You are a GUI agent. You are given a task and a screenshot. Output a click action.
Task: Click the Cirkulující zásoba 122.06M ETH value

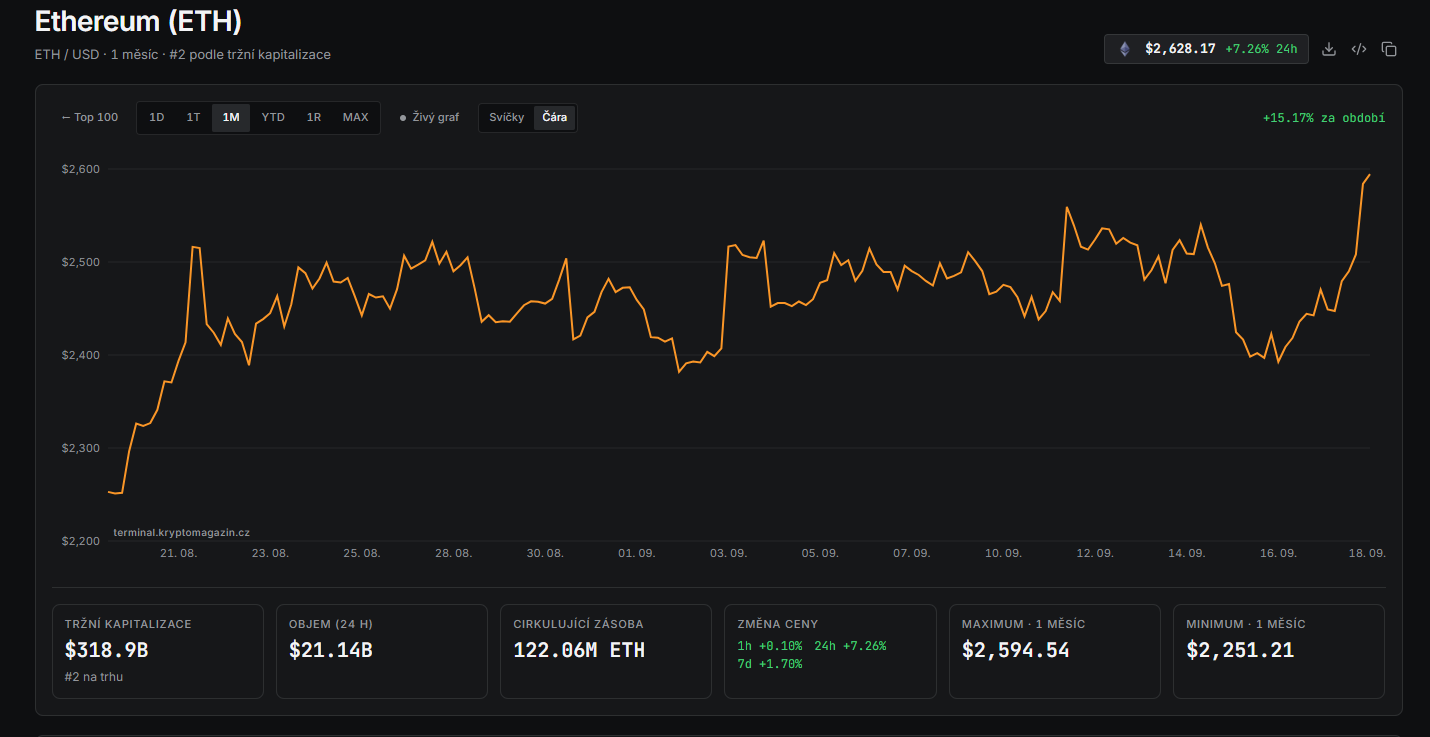(x=579, y=650)
